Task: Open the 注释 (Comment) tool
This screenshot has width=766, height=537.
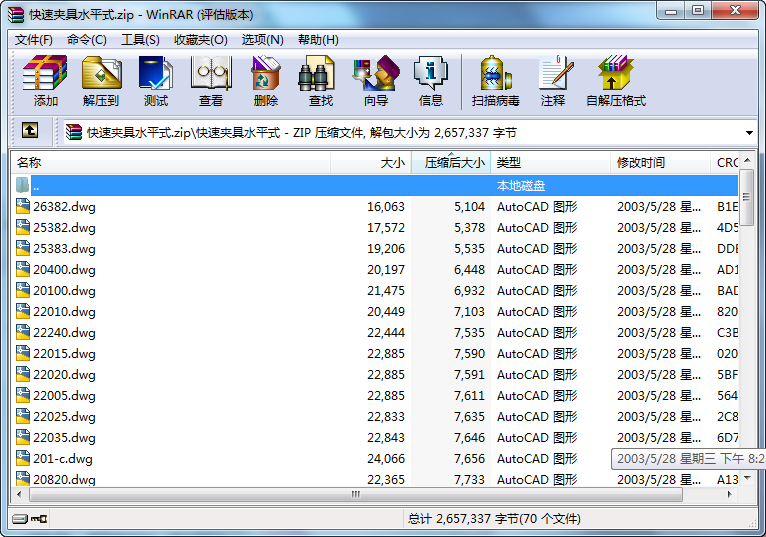Action: coord(552,81)
